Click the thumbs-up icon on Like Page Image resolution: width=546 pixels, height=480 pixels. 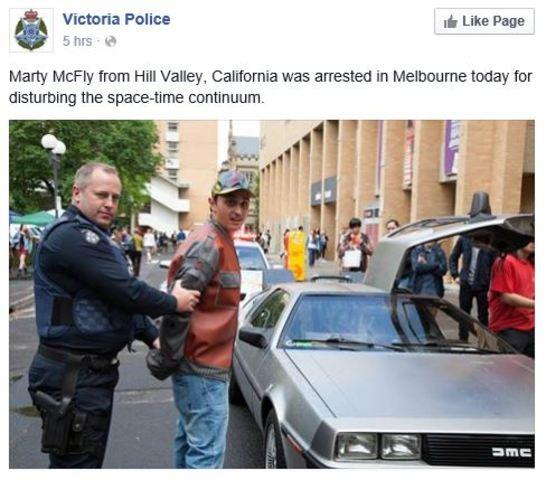450,22
